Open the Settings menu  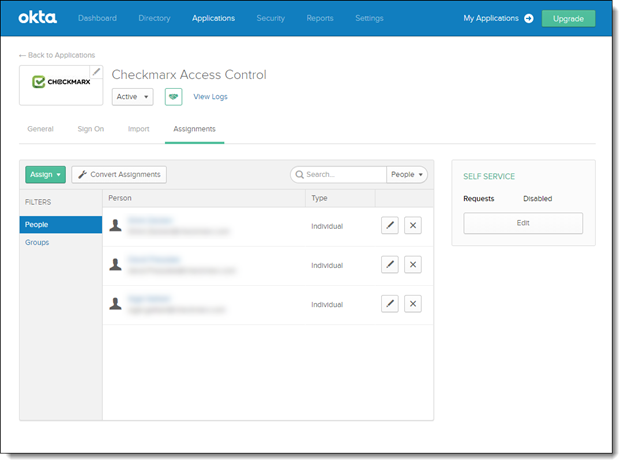(369, 18)
